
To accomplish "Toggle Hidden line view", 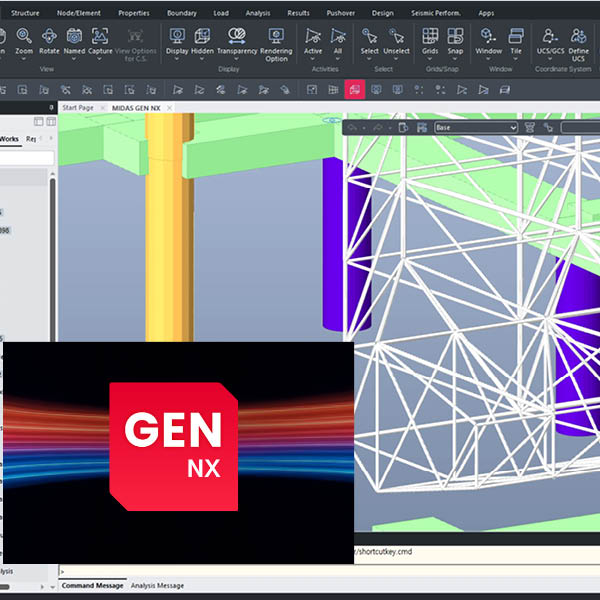I will [x=202, y=36].
